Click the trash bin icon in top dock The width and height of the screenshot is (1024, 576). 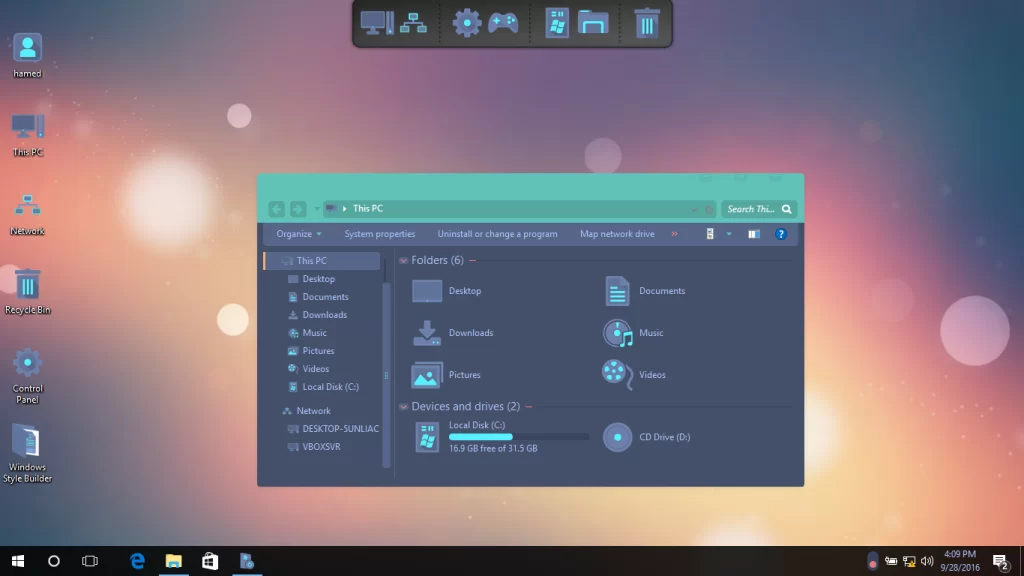pyautogui.click(x=647, y=23)
